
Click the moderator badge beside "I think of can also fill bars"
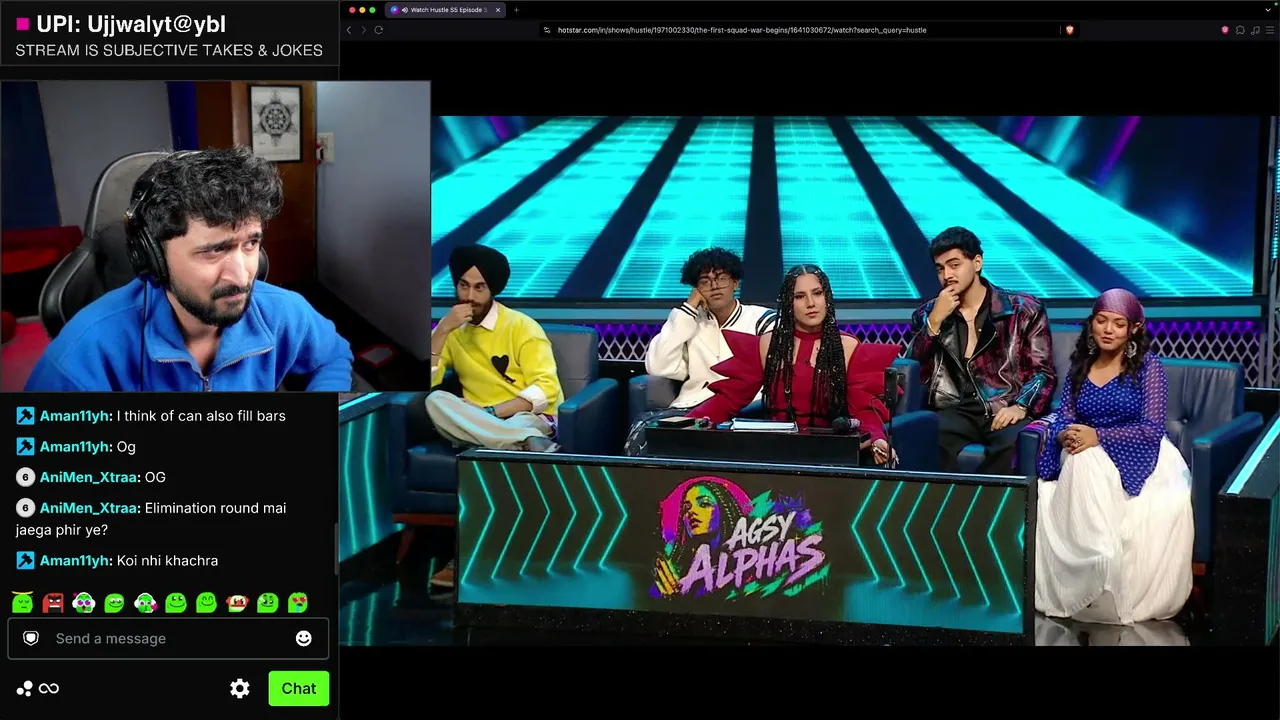click(x=25, y=416)
